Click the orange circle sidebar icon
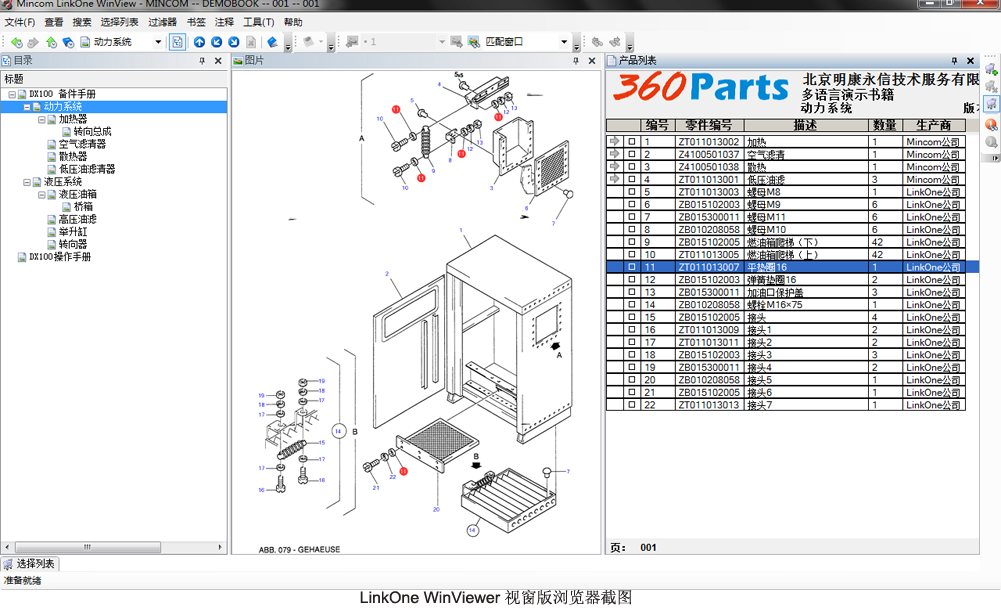The height and width of the screenshot is (609, 1001). [991, 124]
